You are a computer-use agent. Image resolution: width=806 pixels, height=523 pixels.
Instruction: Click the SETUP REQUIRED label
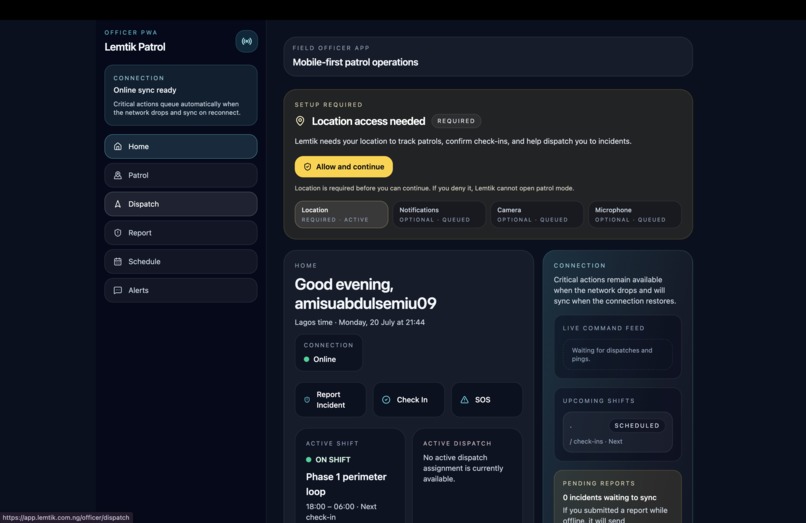click(328, 104)
